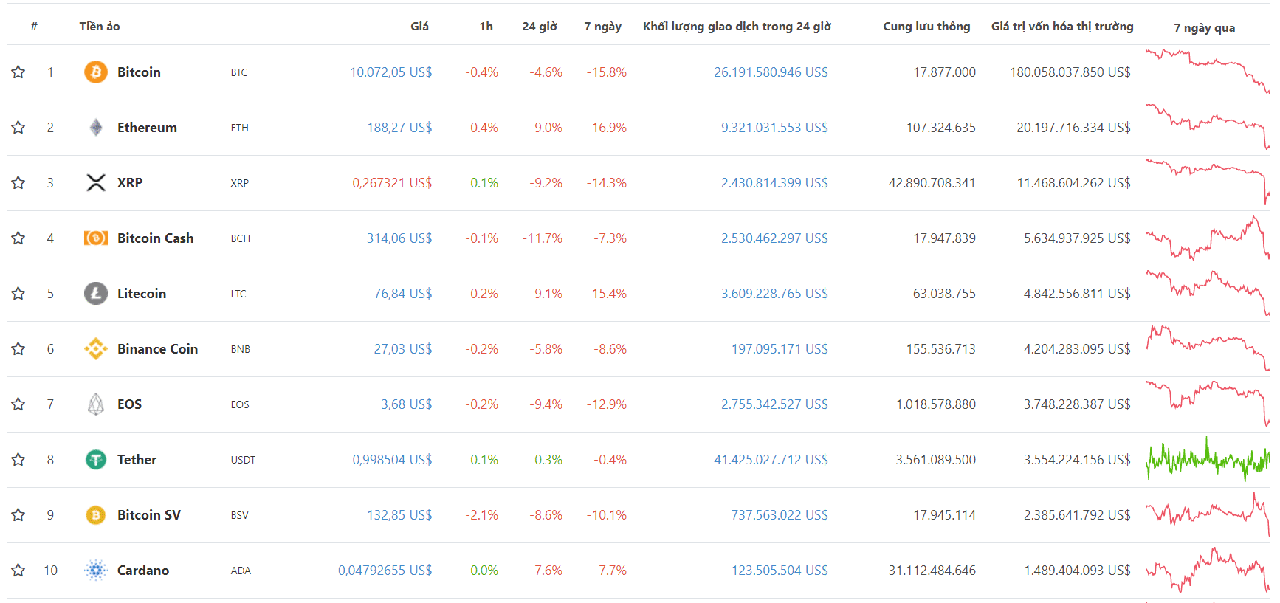Open the Cardano coin name link
This screenshot has width=1280, height=603.
coord(143,570)
